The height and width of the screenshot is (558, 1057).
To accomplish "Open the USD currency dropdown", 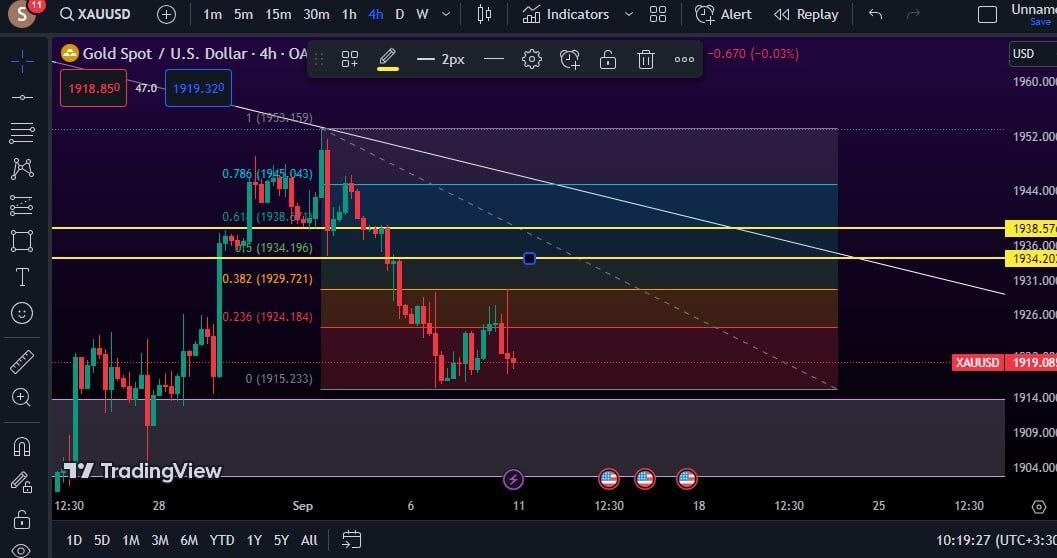I will coord(1033,54).
